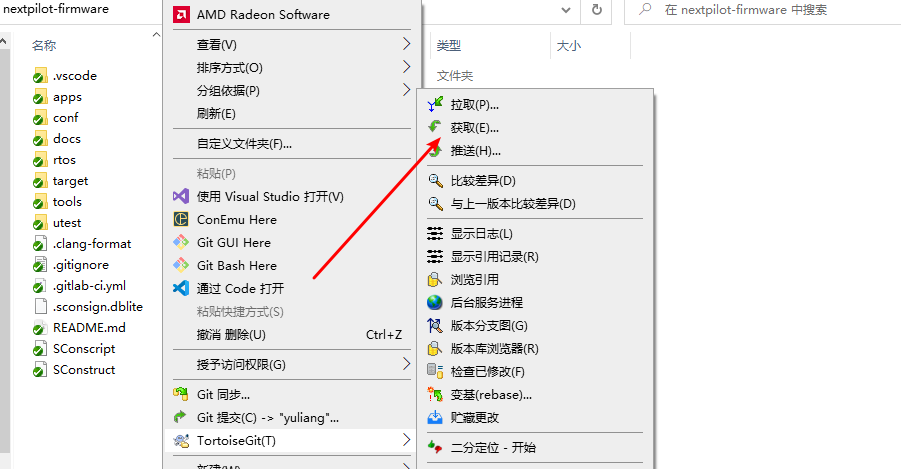
Task: Click the 版本分支图 revision graph icon
Action: [x=435, y=325]
